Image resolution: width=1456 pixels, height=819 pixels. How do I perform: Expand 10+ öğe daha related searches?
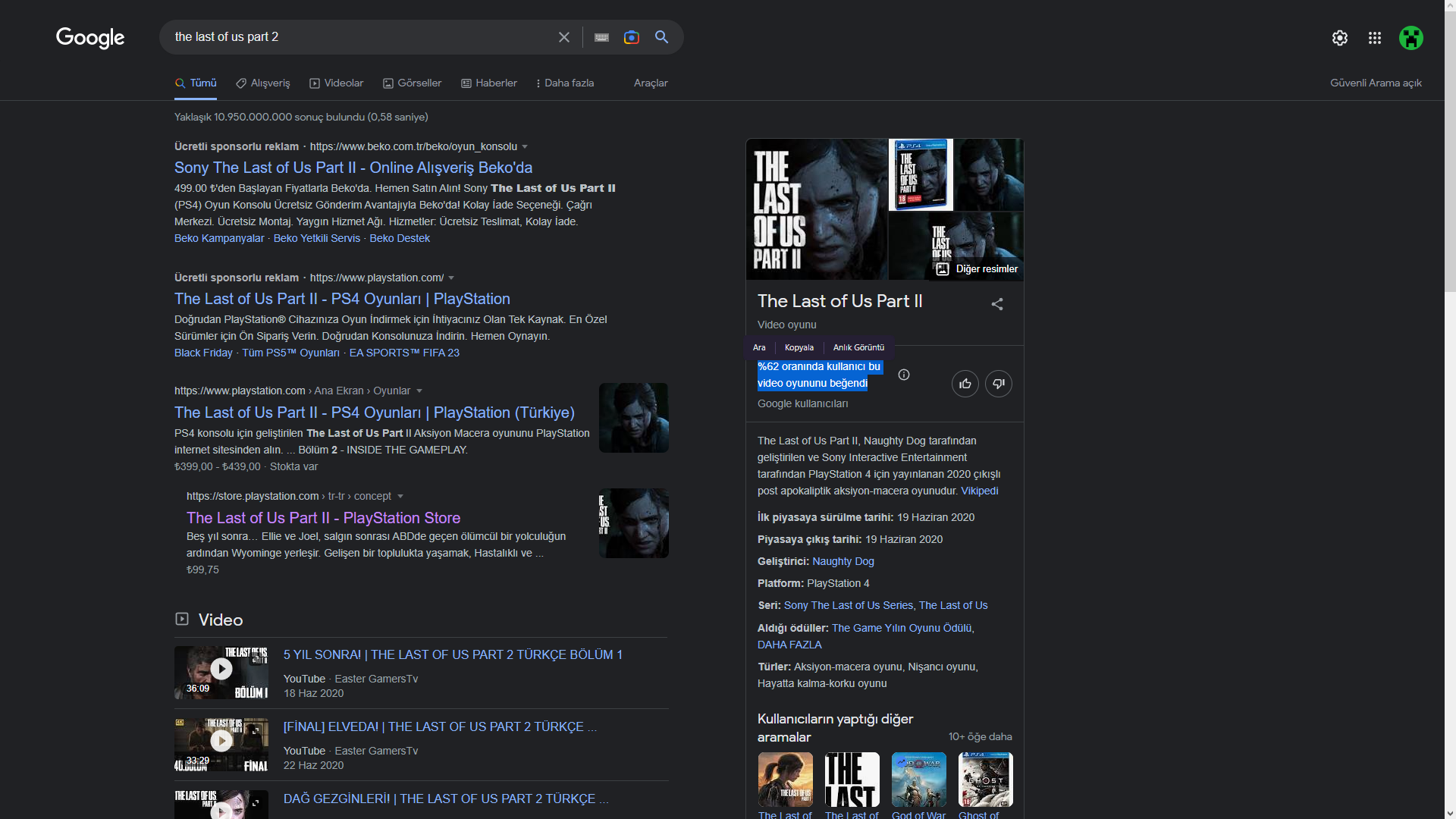(x=980, y=736)
